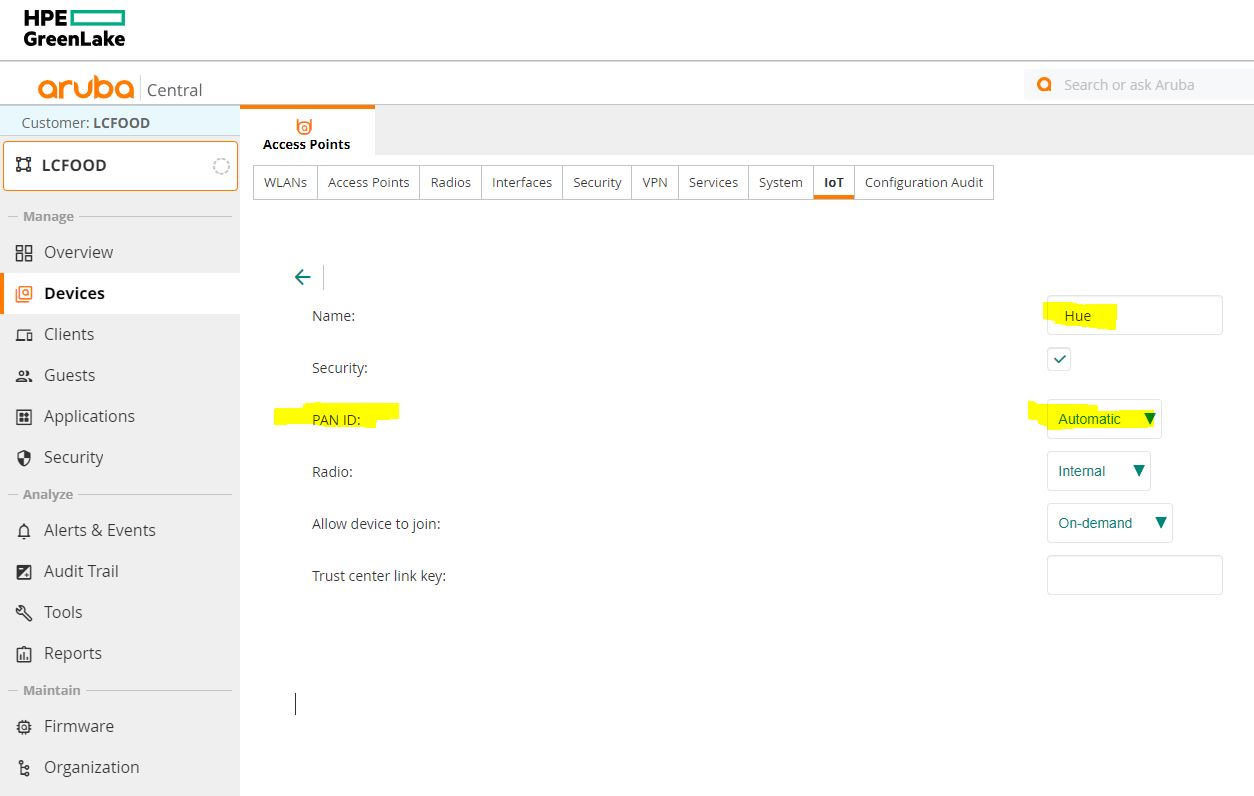Click the LCFOOD group selector button
Screen dimensions: 1254x796
[120, 166]
